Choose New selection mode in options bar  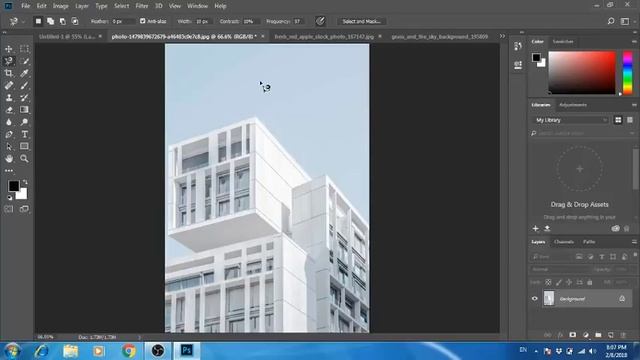[x=38, y=21]
